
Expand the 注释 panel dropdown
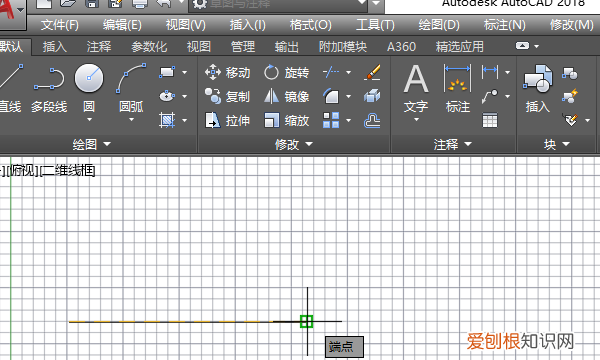tap(453, 145)
